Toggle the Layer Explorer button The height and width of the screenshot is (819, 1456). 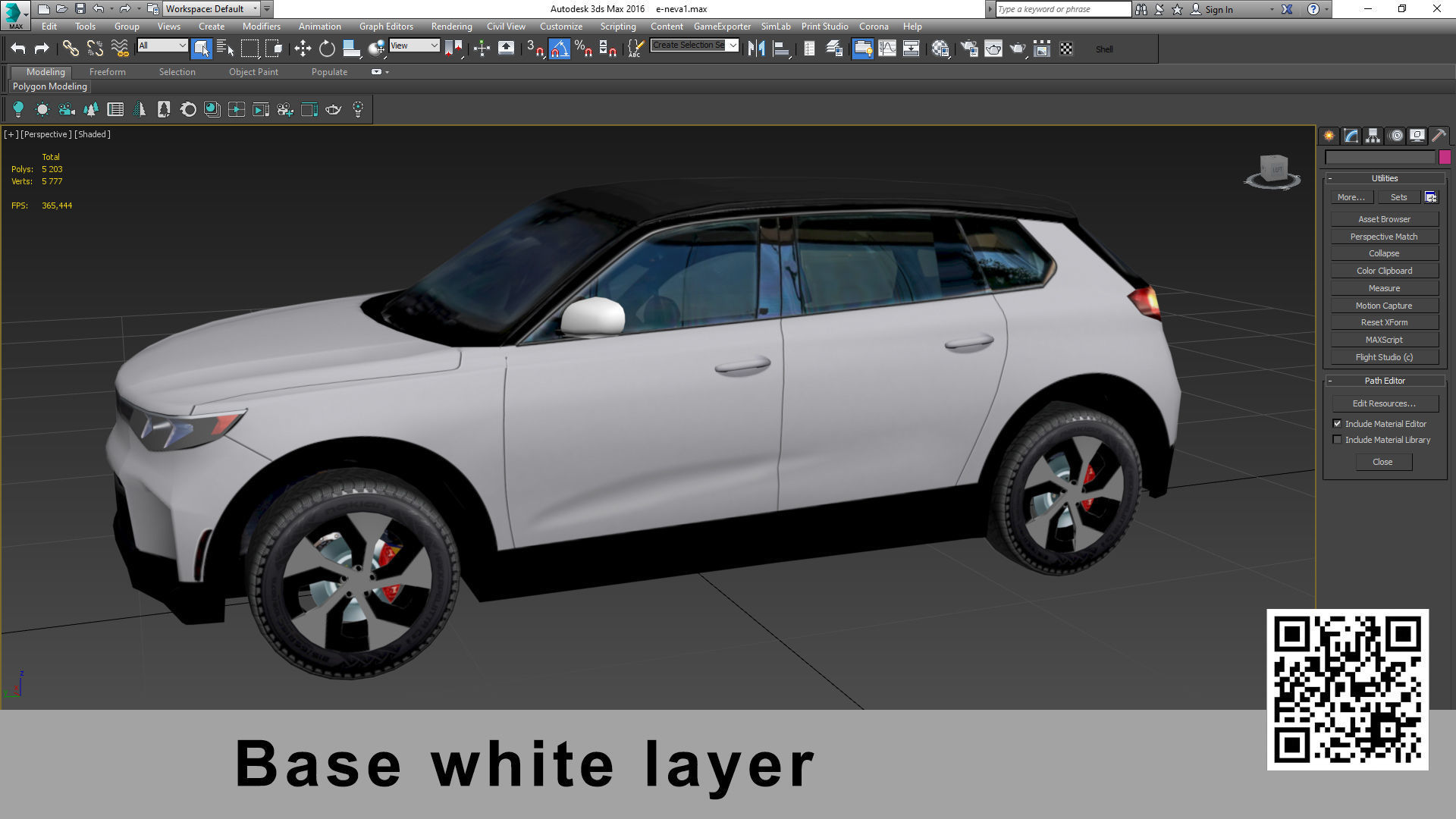pos(834,49)
